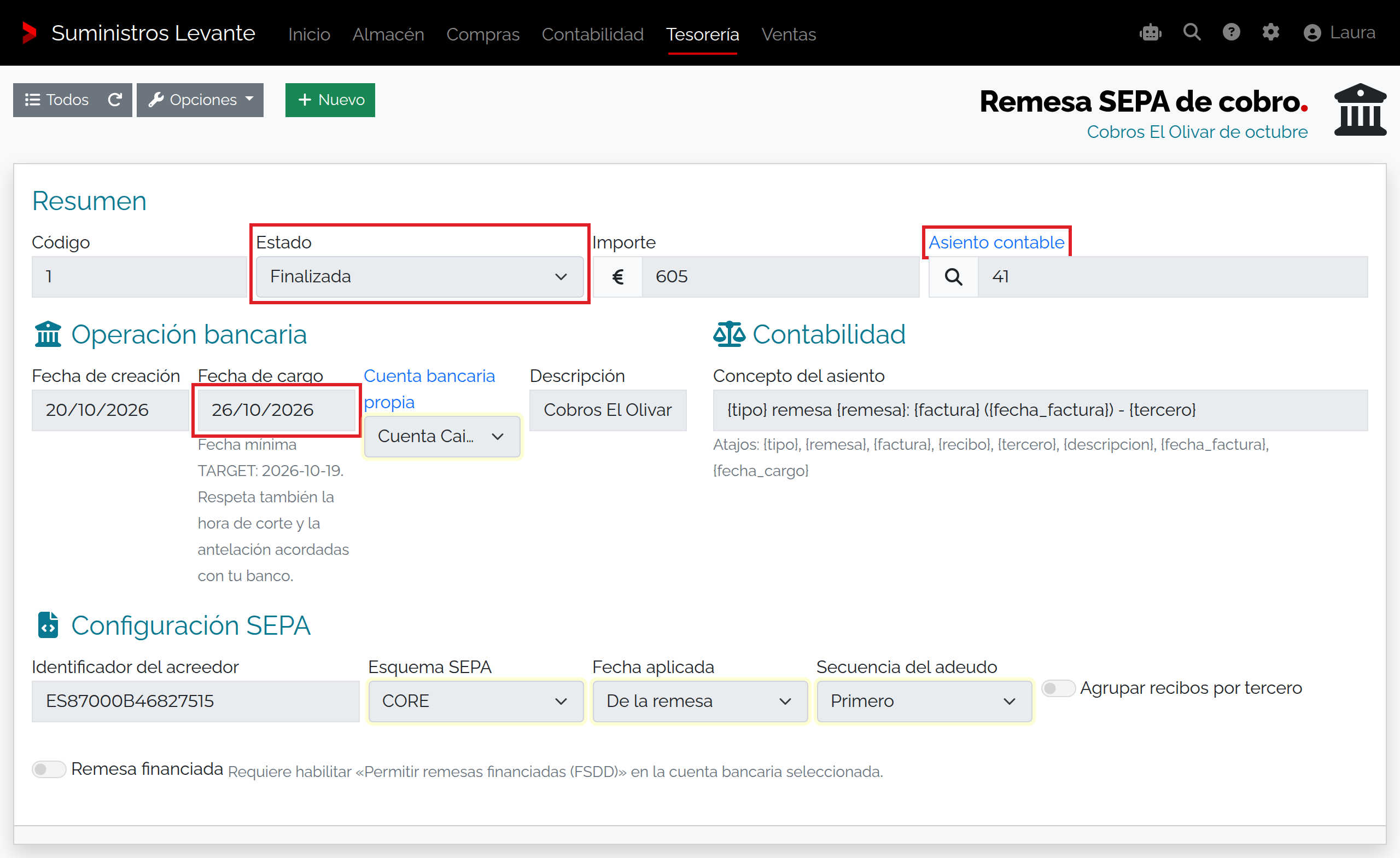Go to Inicio menu

(309, 34)
